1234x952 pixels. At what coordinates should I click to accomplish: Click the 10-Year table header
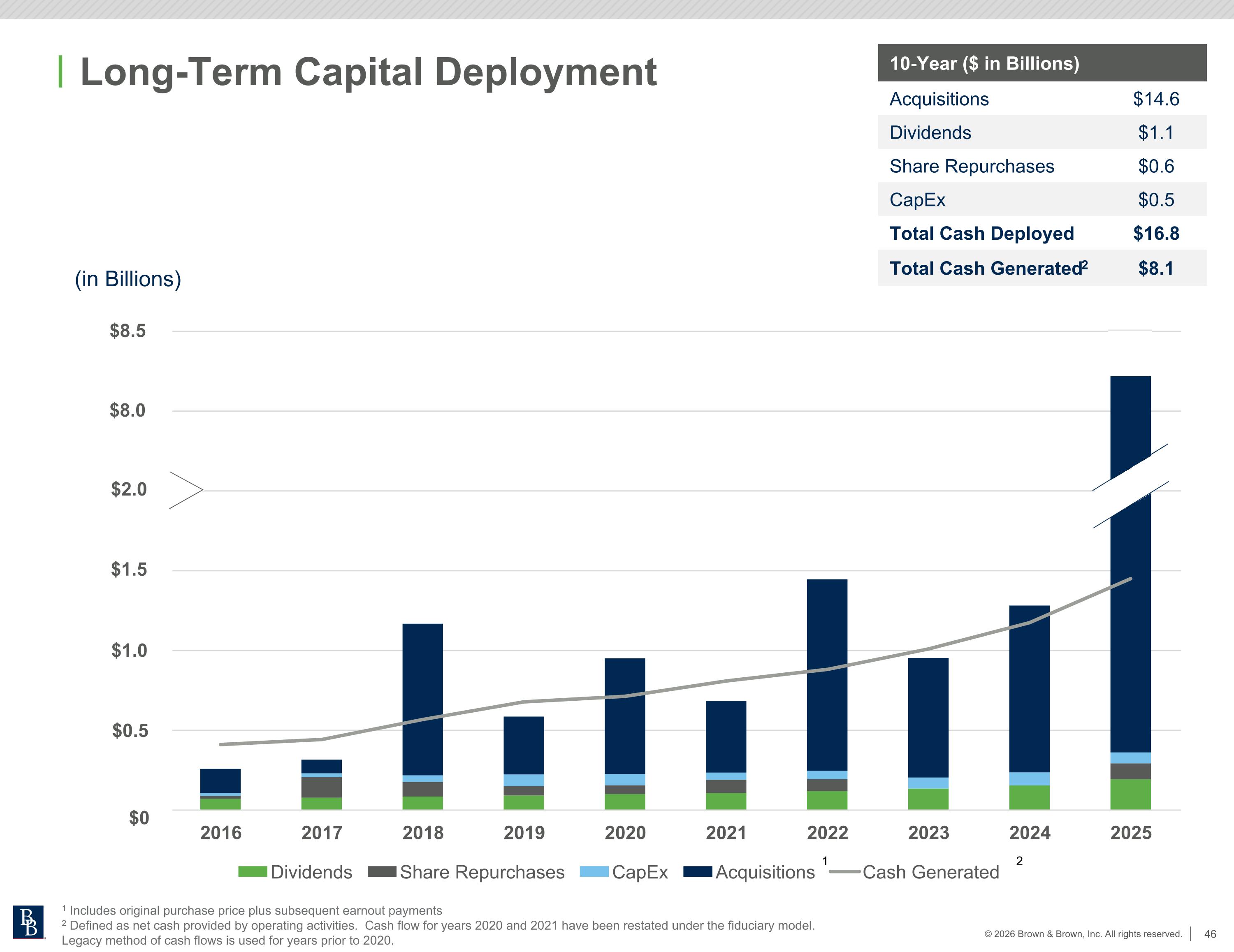click(x=1041, y=63)
